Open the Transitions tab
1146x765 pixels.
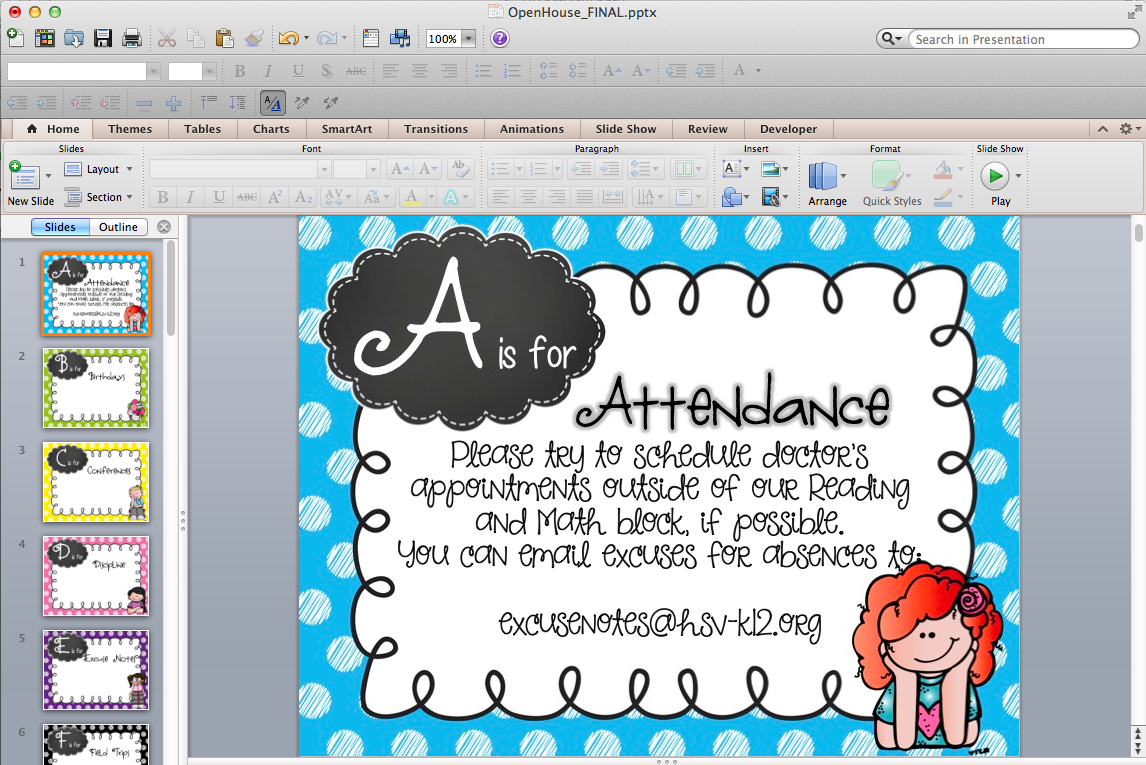coord(436,129)
